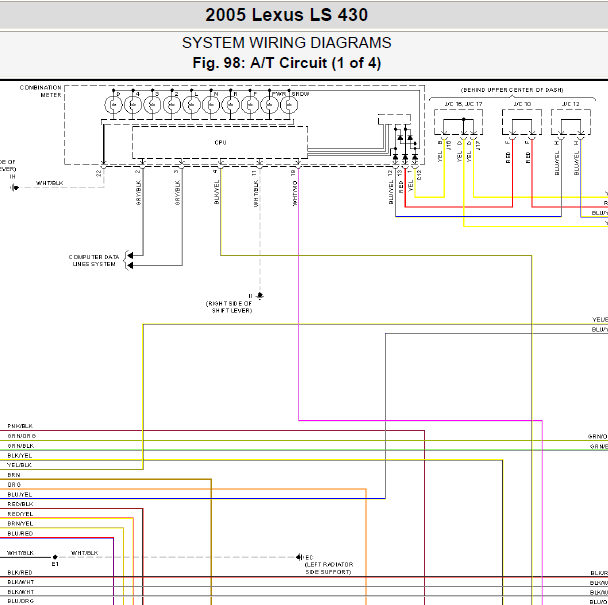This screenshot has width=608, height=605.
Task: Click the 'SYSTEM WIRING DIAGRAMS' title text
Action: point(287,43)
